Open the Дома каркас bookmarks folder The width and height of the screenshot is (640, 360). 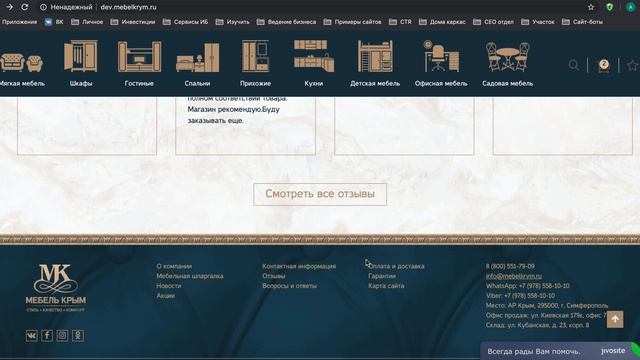(x=442, y=22)
